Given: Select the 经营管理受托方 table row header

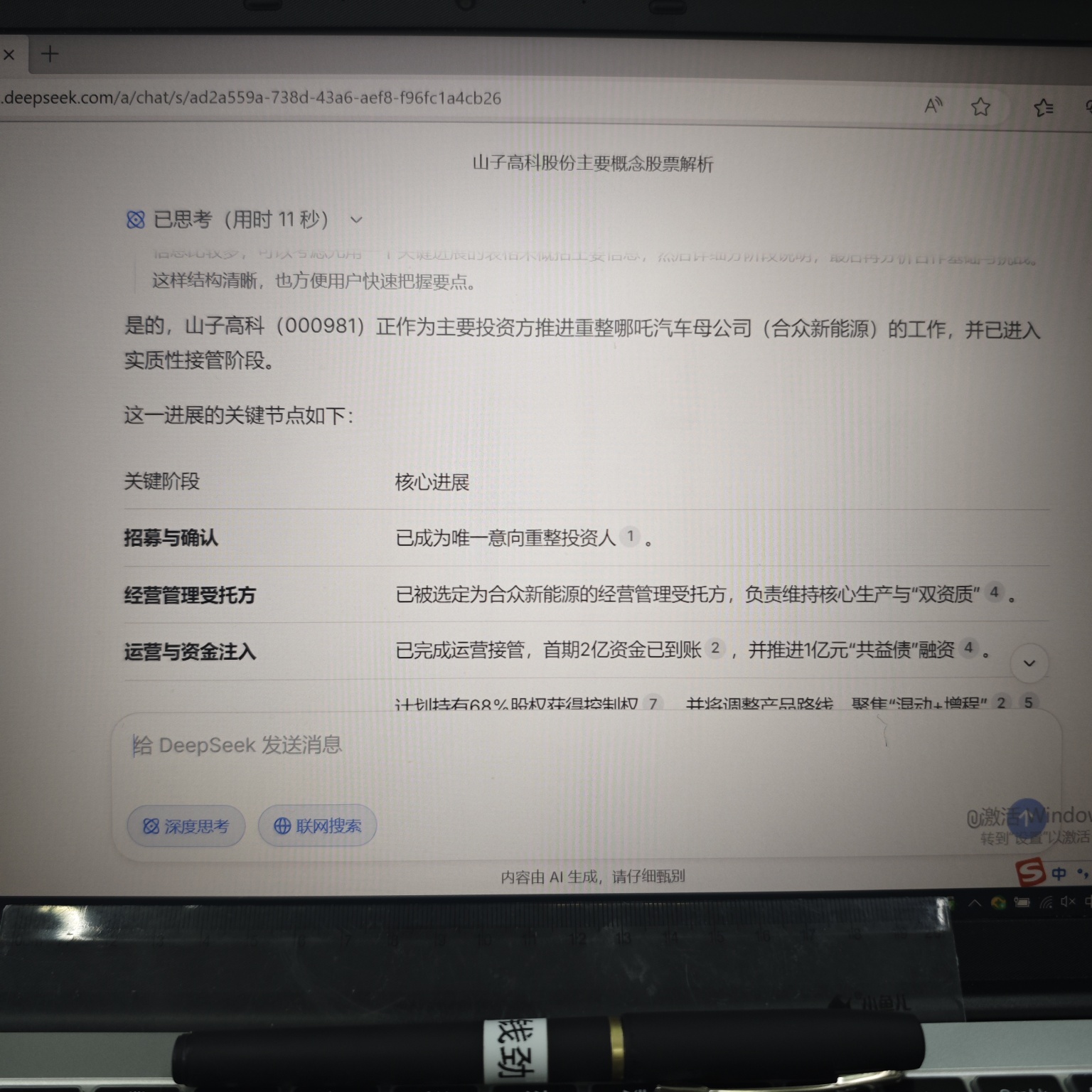Looking at the screenshot, I should pos(190,594).
